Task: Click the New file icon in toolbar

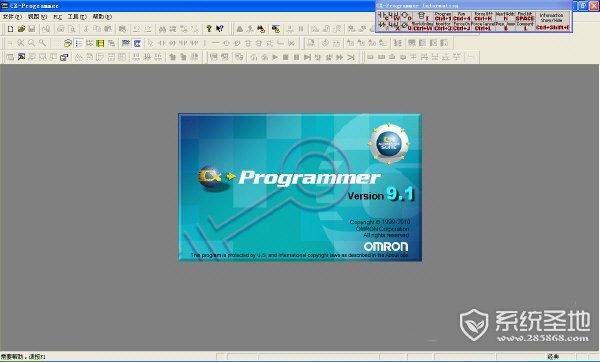Action: pyautogui.click(x=11, y=29)
